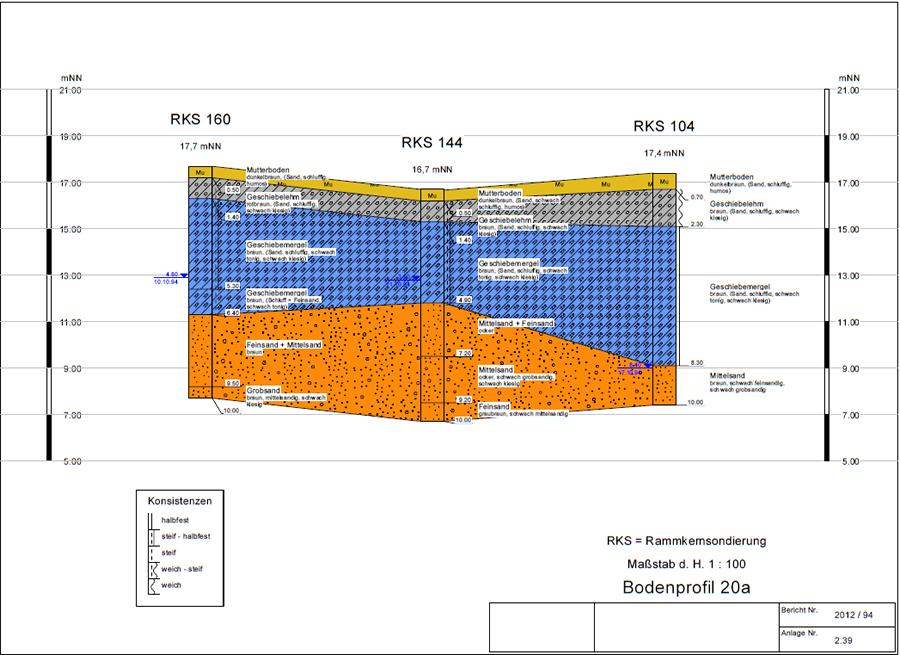The height and width of the screenshot is (655, 900).
Task: Click the 5.30 depth mark in RKS 160
Action: coord(232,286)
